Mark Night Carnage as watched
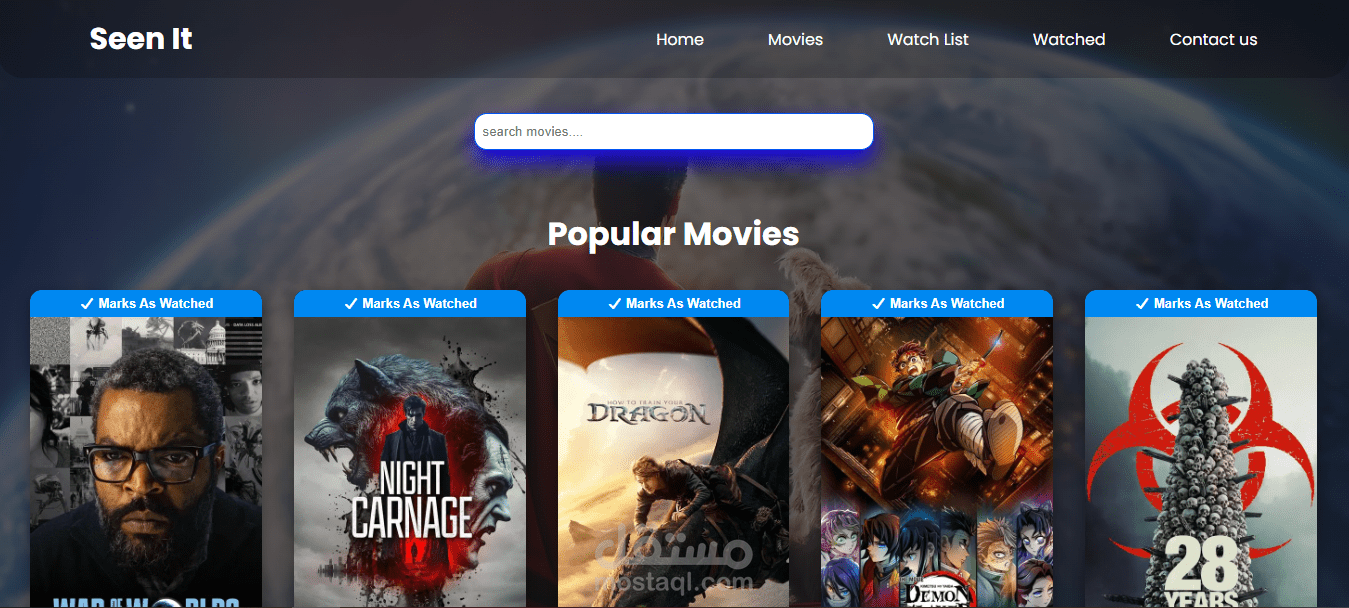The height and width of the screenshot is (608, 1349). coord(410,303)
